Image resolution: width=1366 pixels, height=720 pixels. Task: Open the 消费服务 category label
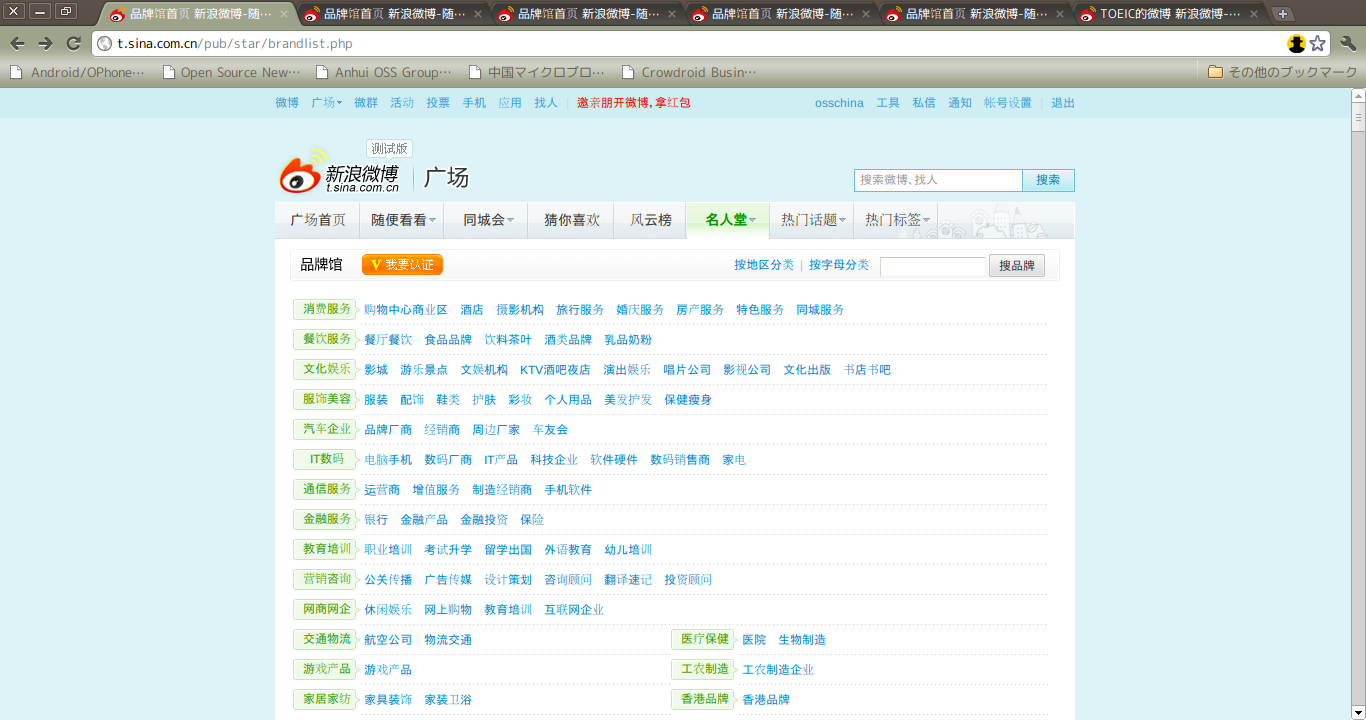click(x=325, y=309)
